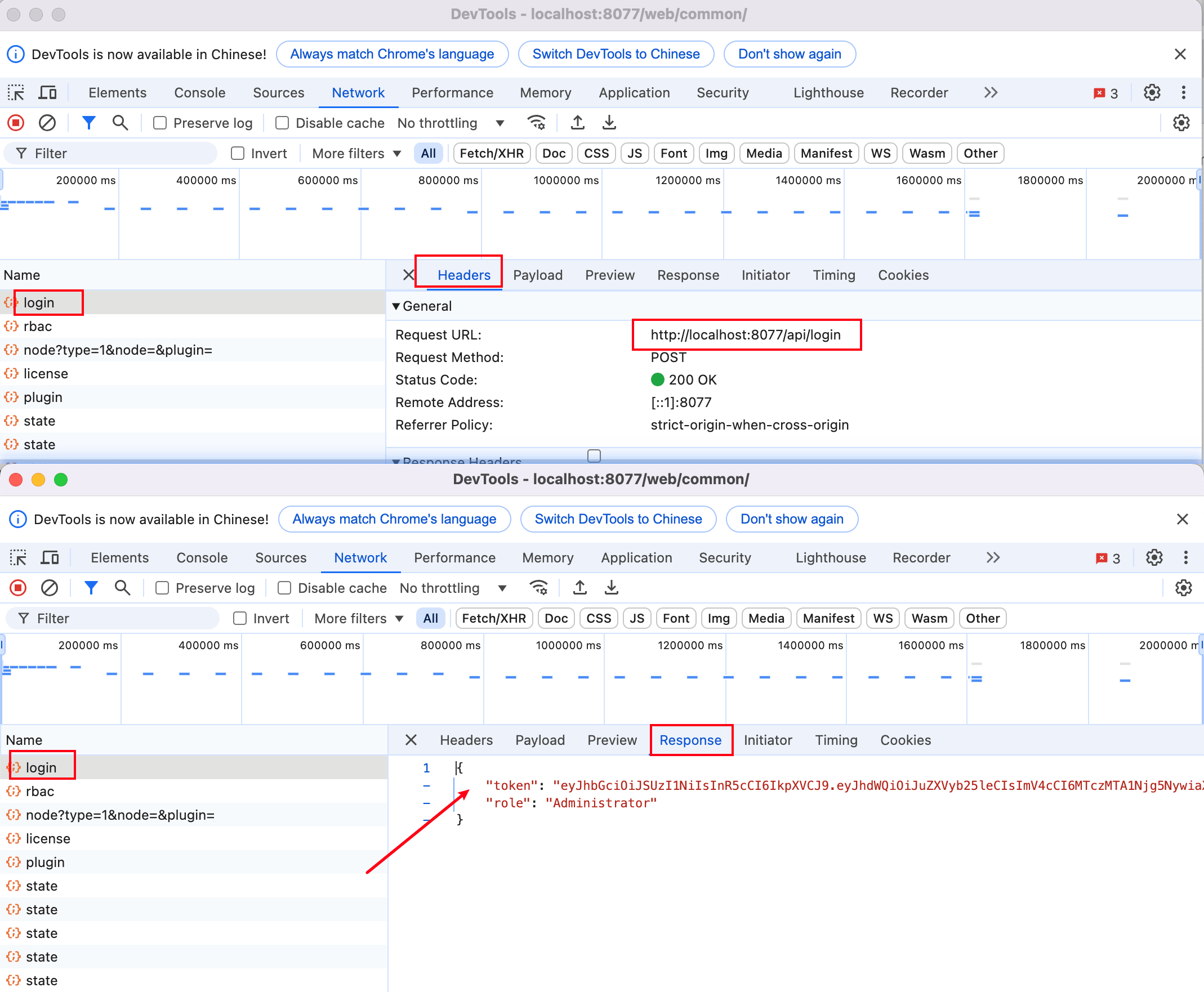
Task: Click the search magnifier icon in lower window
Action: coord(122,587)
